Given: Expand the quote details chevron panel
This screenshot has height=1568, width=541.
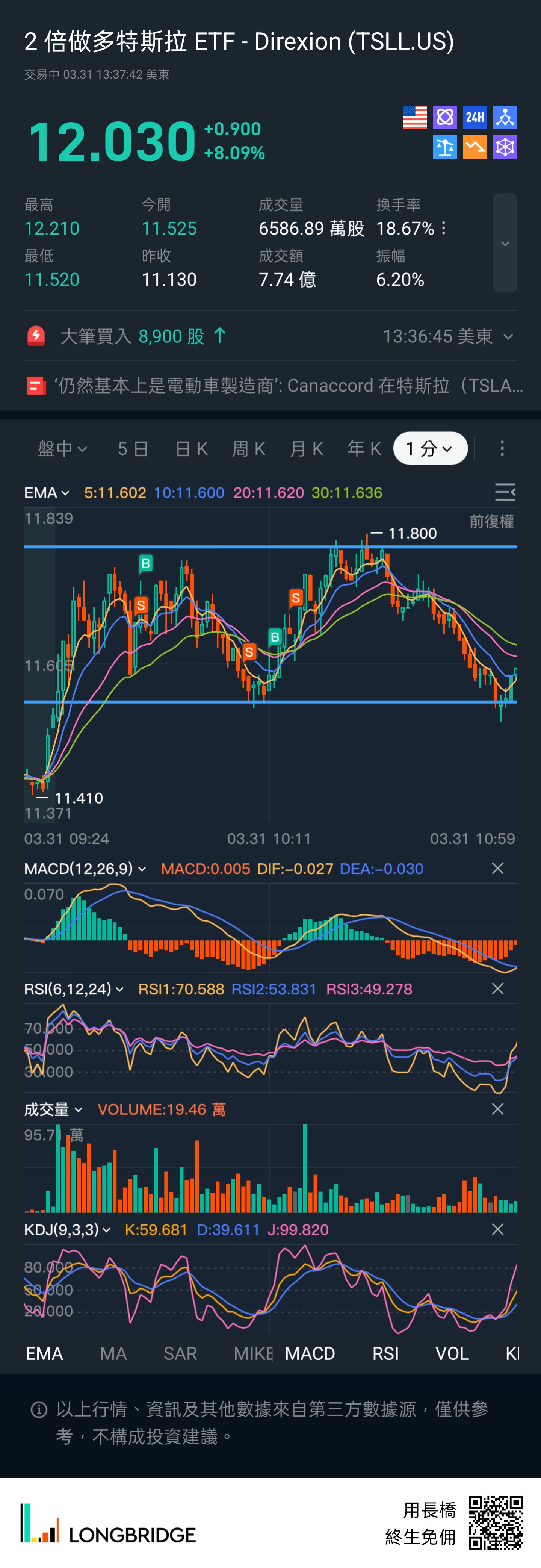Looking at the screenshot, I should (x=505, y=244).
